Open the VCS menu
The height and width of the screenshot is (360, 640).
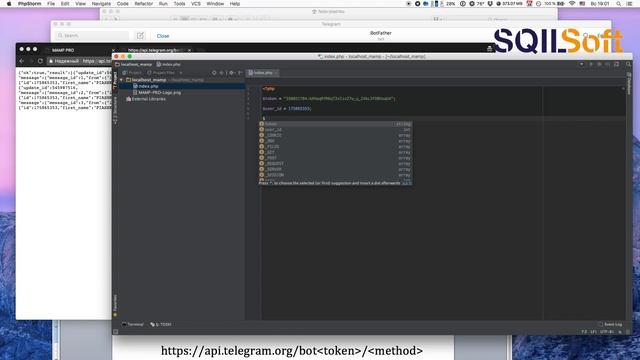pos(196,4)
